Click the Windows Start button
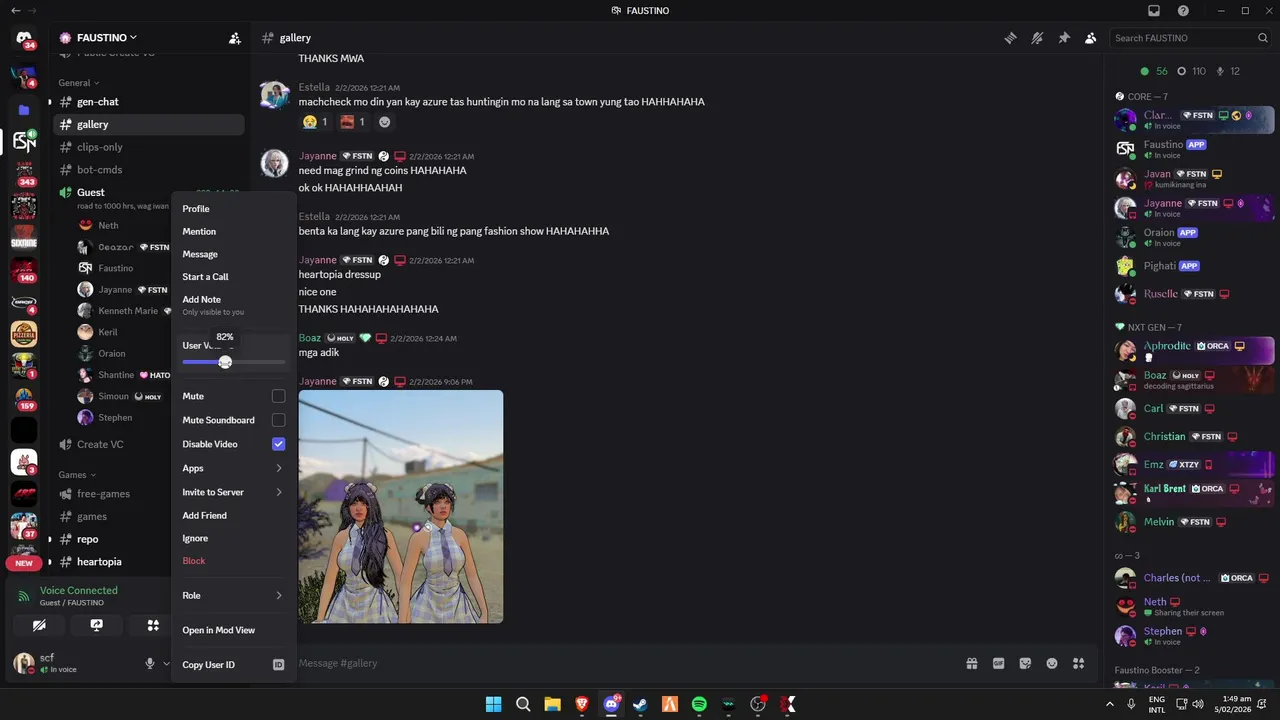1280x720 pixels. point(493,704)
